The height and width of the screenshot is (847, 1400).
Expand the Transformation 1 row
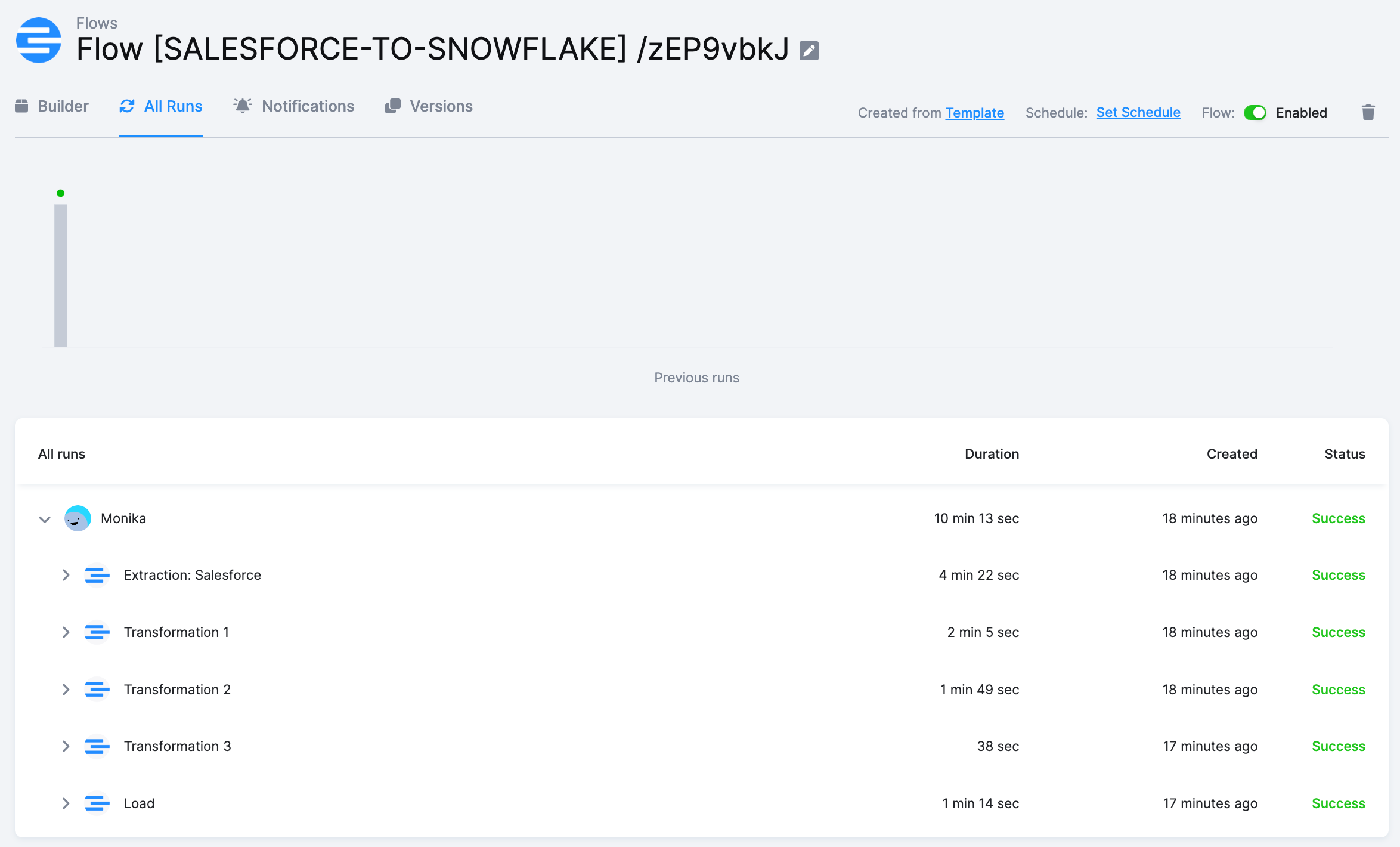[x=66, y=632]
